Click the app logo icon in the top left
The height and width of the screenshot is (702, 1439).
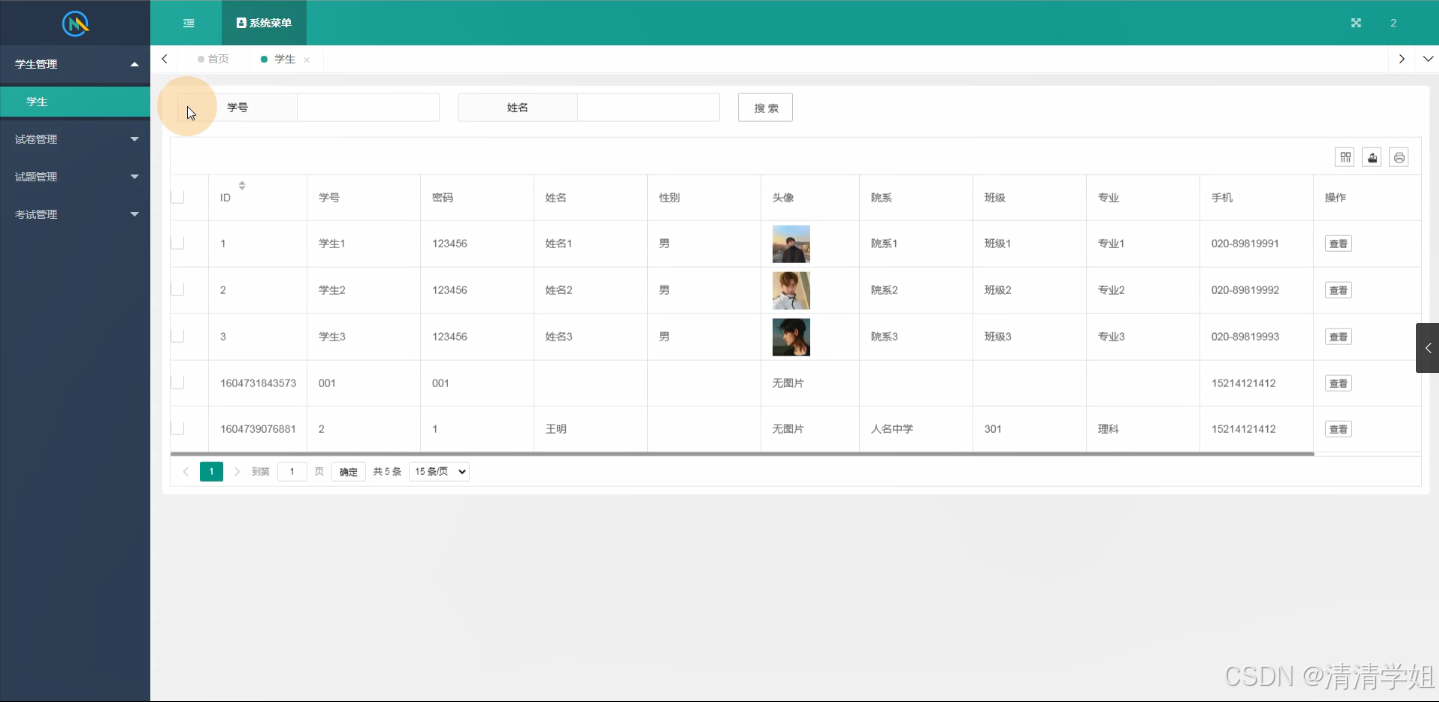click(x=74, y=22)
